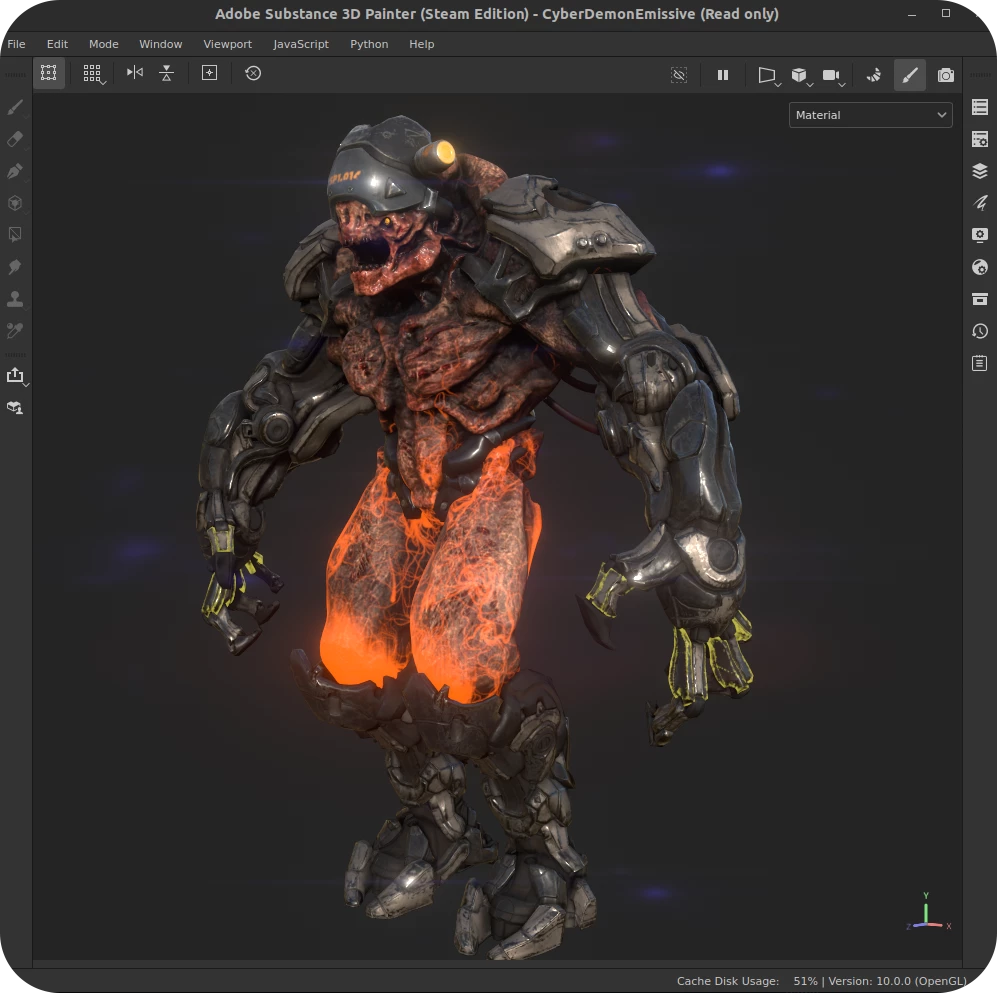Open the Log panel document icon

click(980, 363)
